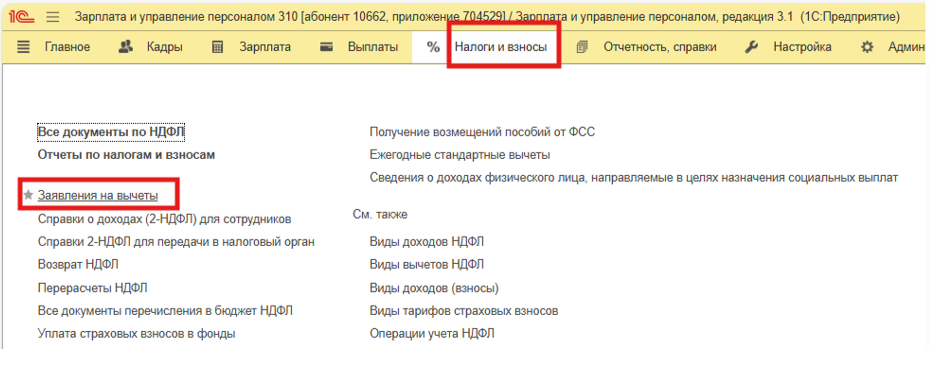The height and width of the screenshot is (369, 929).
Task: Open the Главное section
Action: pos(68,47)
